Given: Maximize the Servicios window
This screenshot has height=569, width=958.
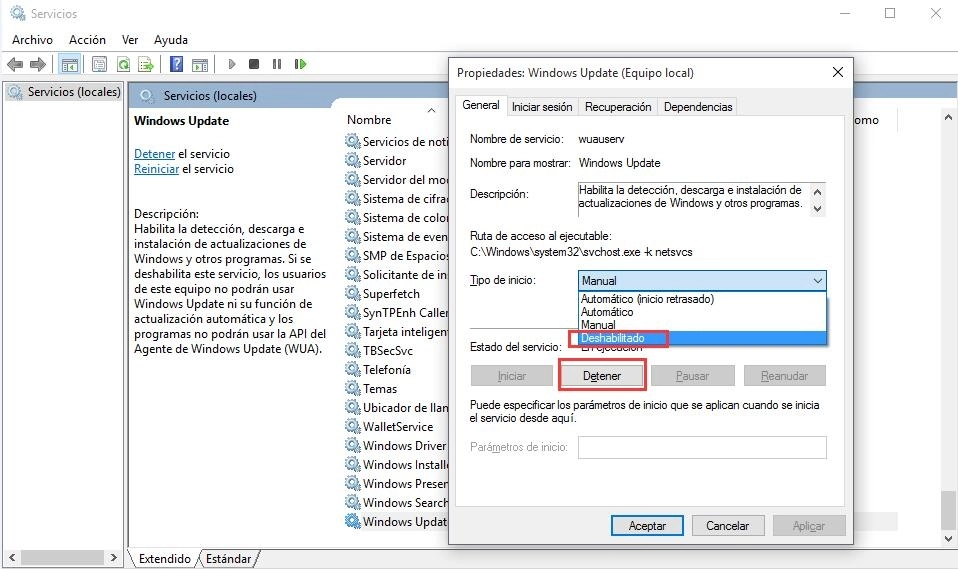Looking at the screenshot, I should click(x=890, y=13).
